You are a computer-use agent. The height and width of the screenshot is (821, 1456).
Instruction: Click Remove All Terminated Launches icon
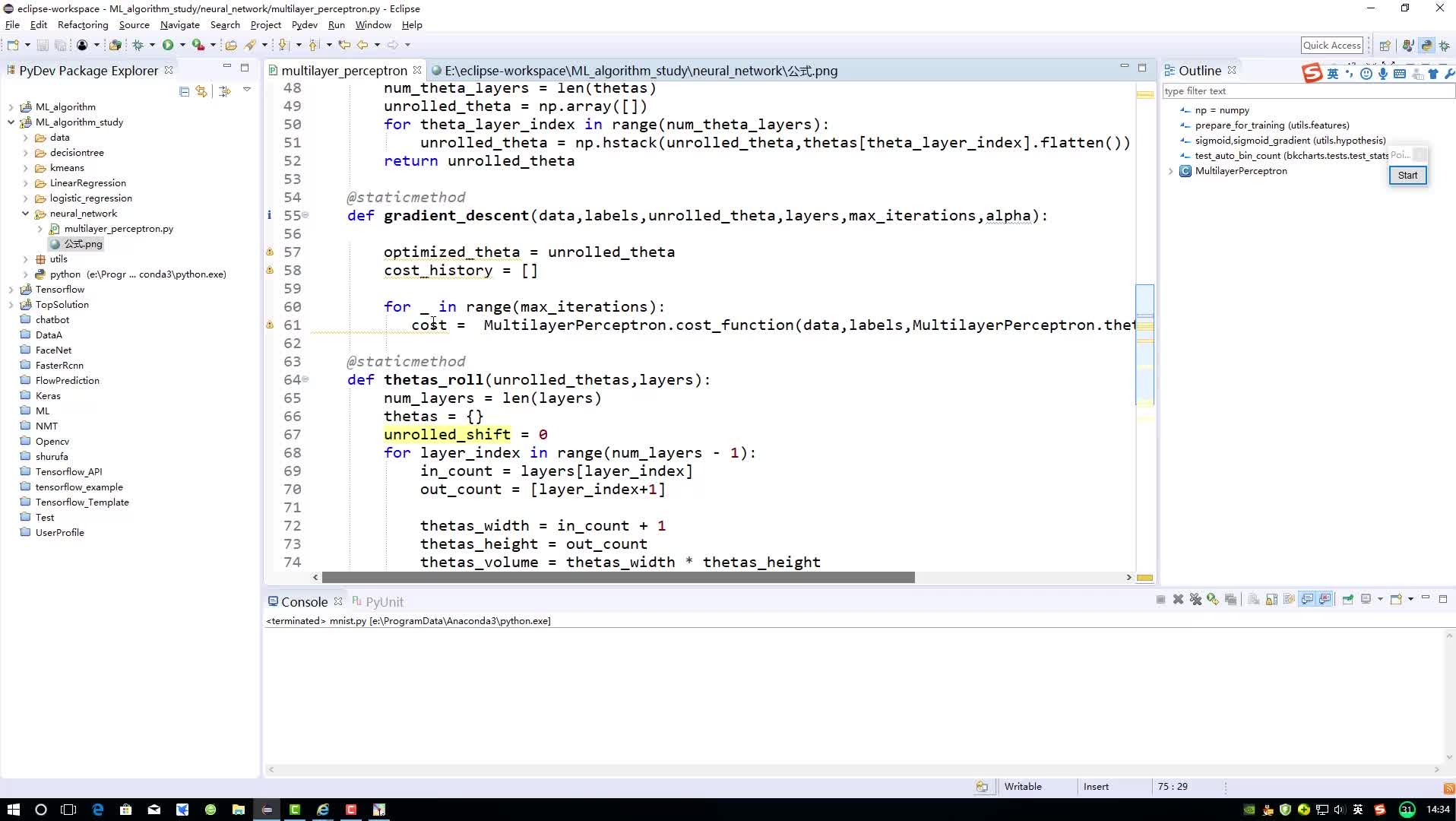(x=1195, y=600)
